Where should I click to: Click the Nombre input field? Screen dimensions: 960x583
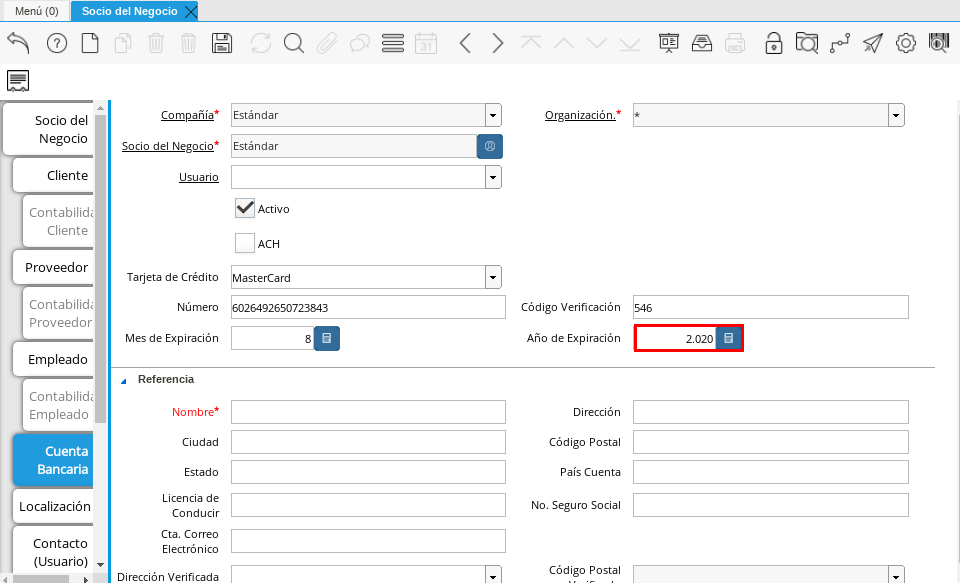[368, 412]
